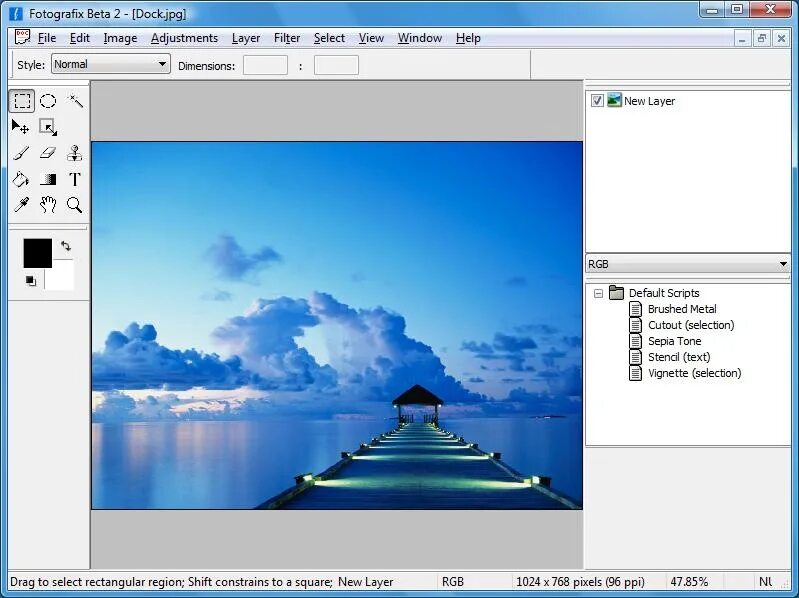799x598 pixels.
Task: Maximize the Fotografix application window
Action: click(737, 10)
